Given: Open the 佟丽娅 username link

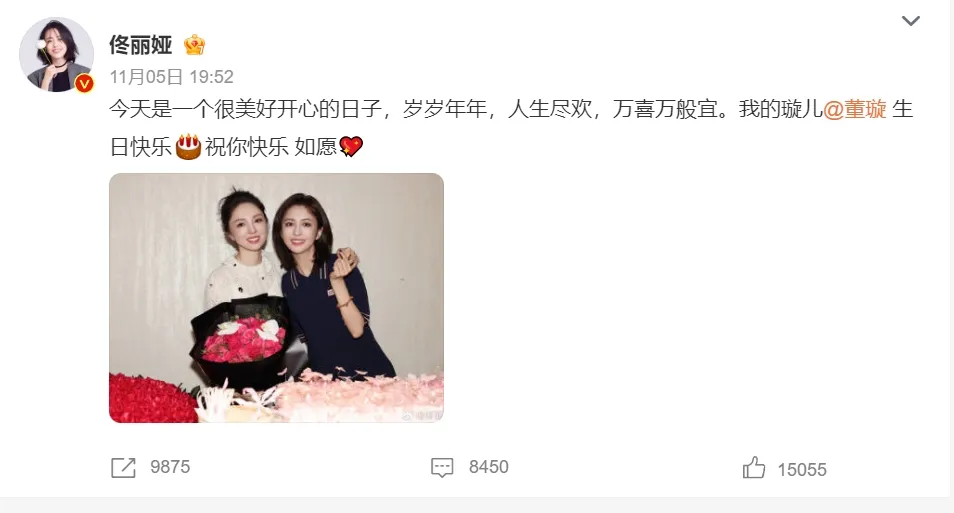Looking at the screenshot, I should coord(141,44).
